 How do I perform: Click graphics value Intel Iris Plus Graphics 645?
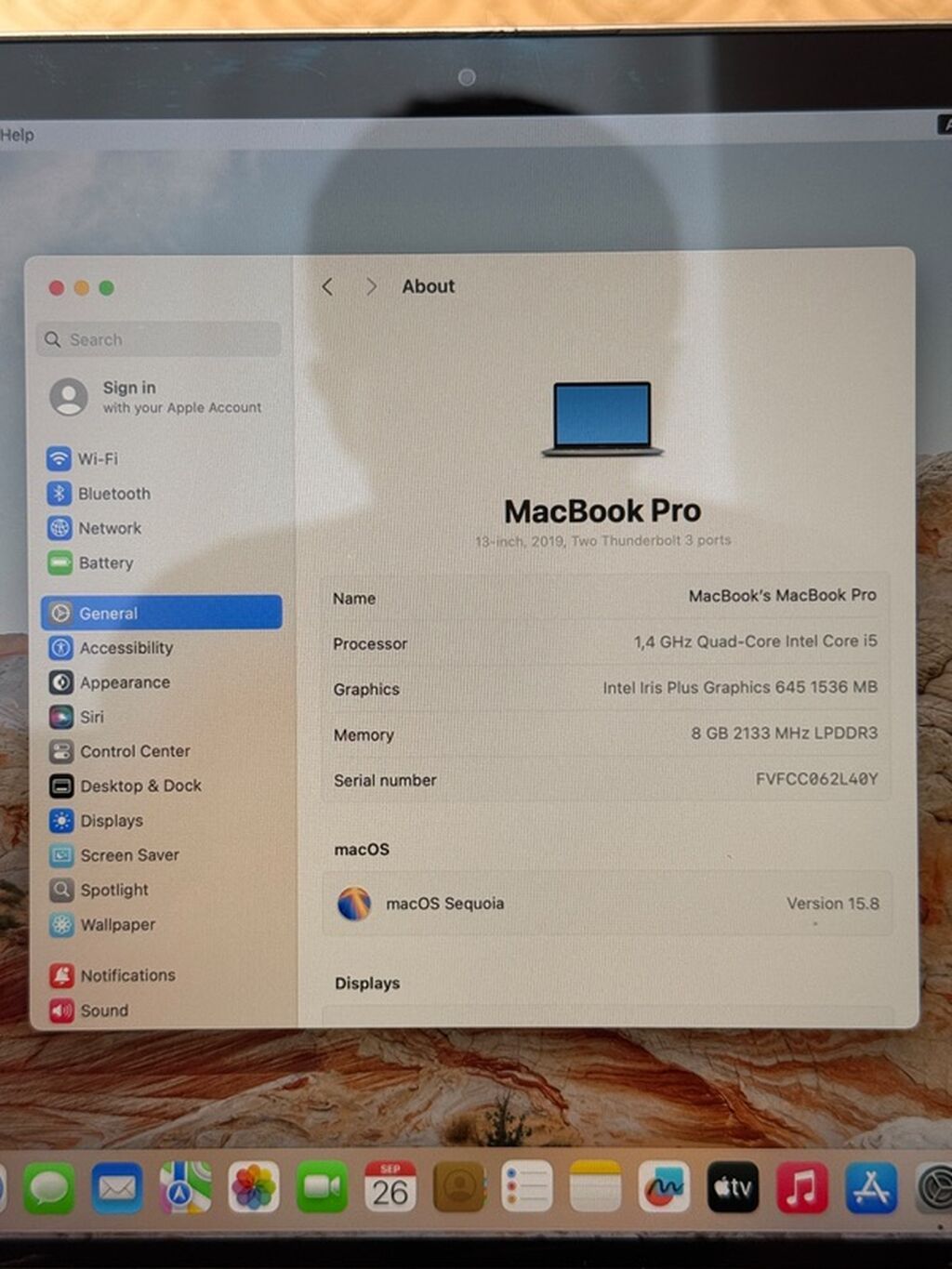740,687
